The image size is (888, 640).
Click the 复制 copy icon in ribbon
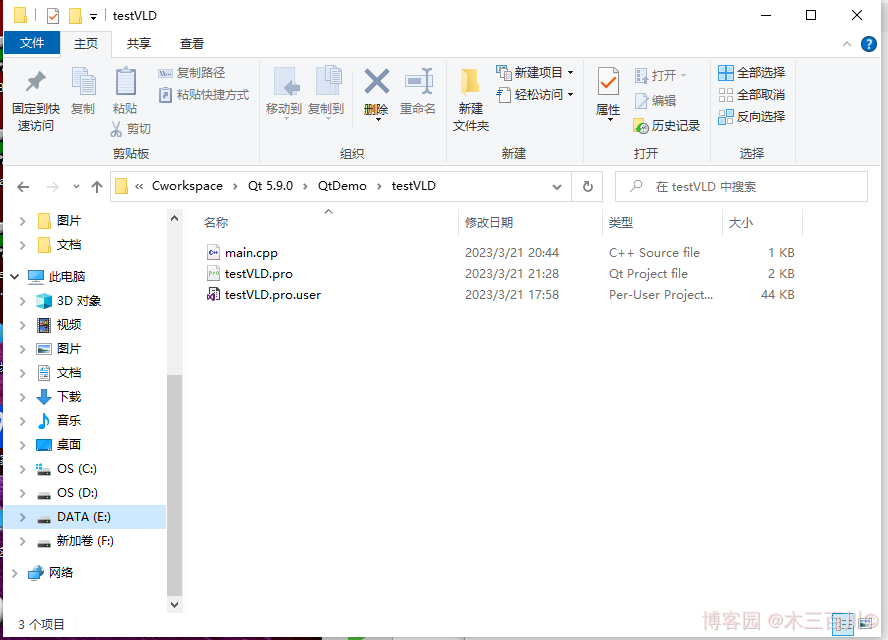(83, 83)
